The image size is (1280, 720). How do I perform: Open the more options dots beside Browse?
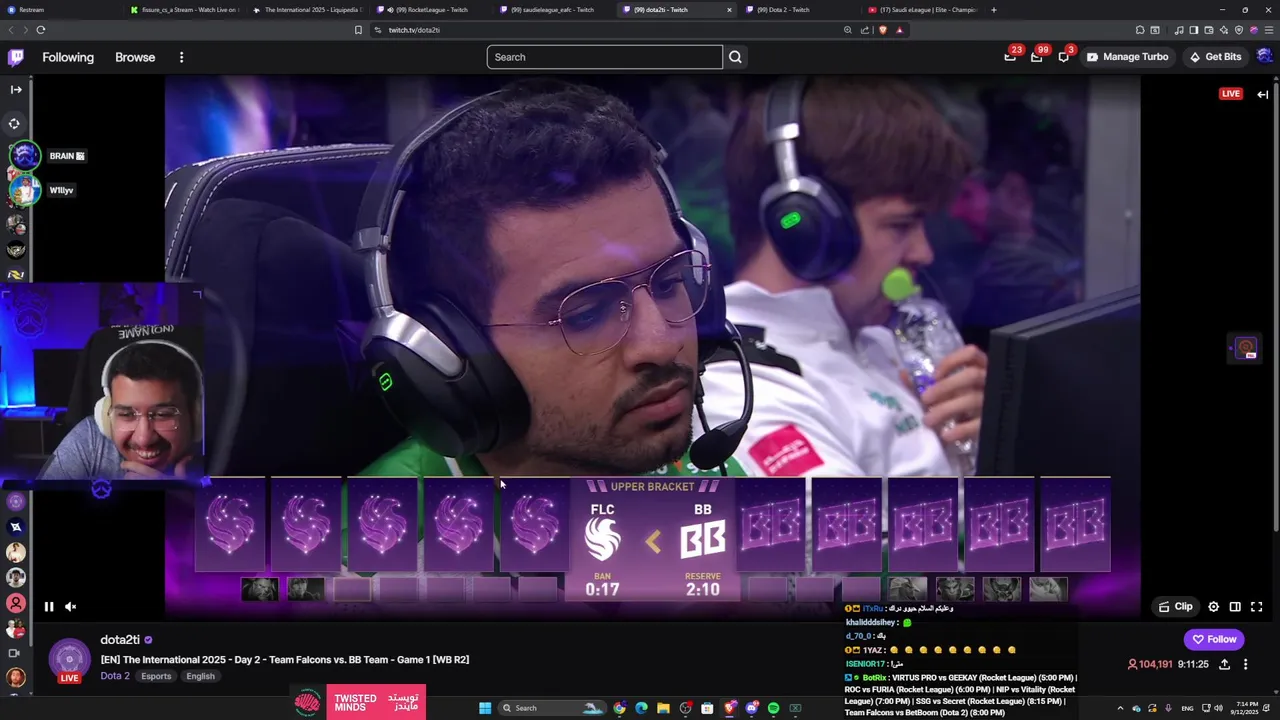click(181, 57)
